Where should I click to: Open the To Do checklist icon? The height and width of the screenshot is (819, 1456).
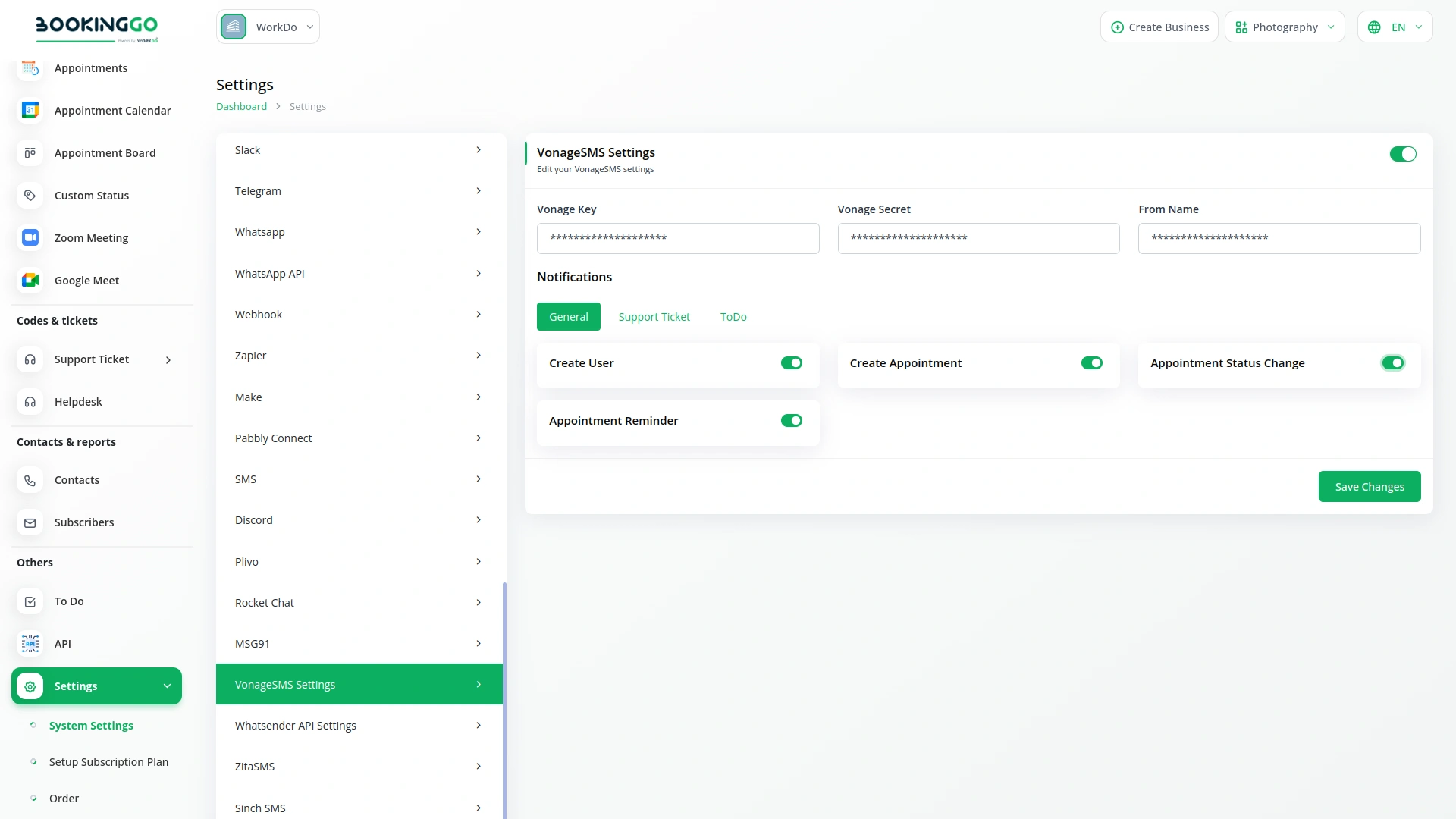(30, 601)
